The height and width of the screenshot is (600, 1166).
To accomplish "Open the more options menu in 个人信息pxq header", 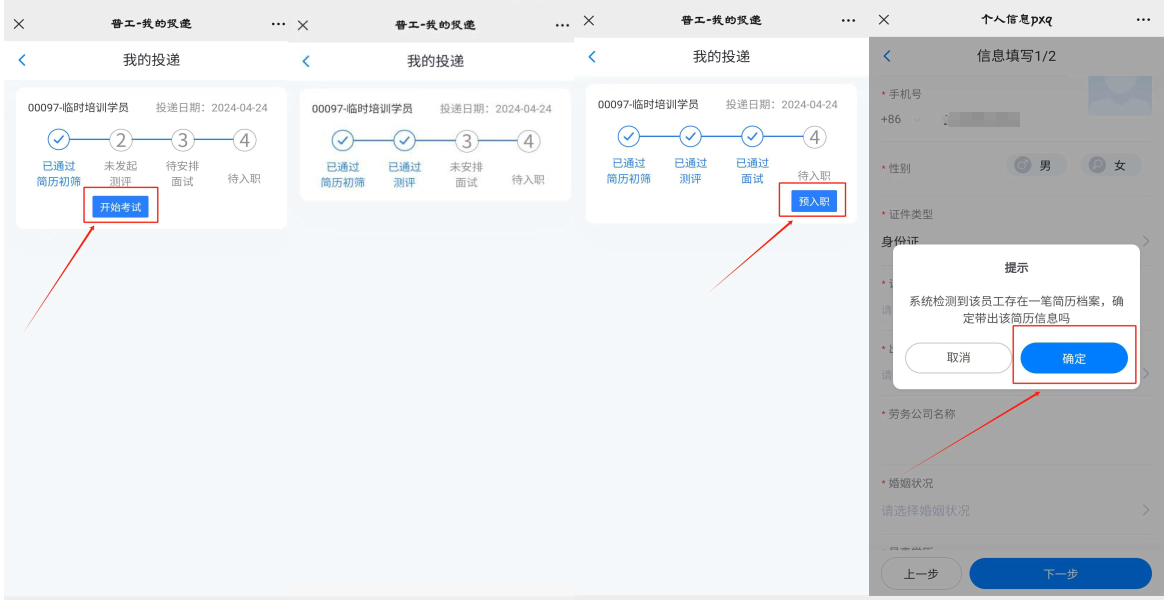I will coord(1143,20).
